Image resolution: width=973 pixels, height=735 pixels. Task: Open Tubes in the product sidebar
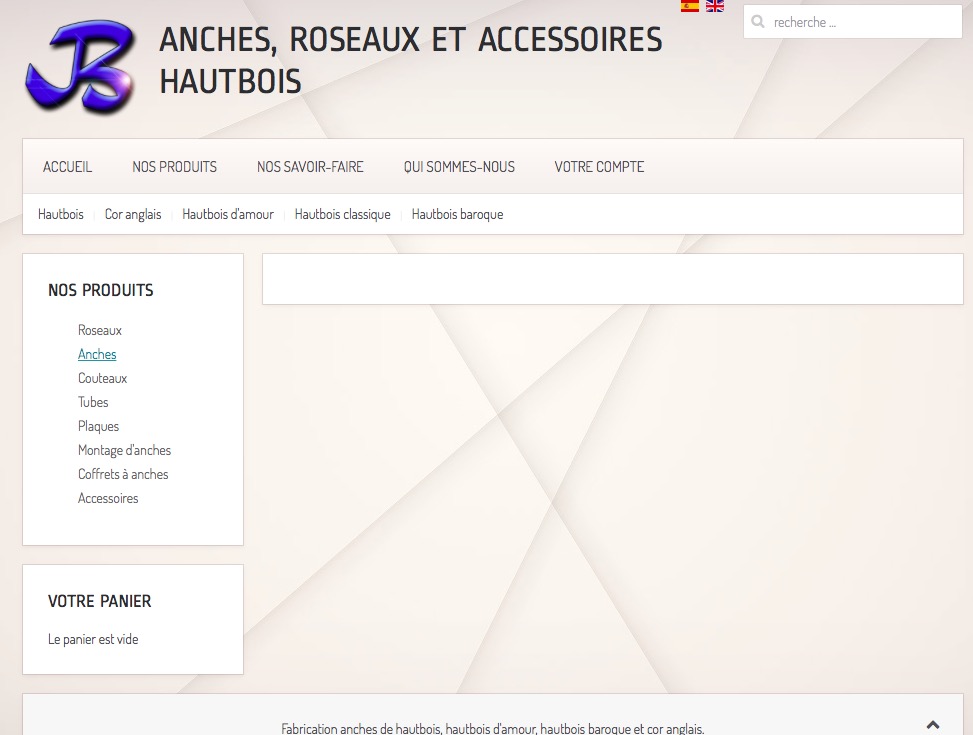[x=93, y=402]
